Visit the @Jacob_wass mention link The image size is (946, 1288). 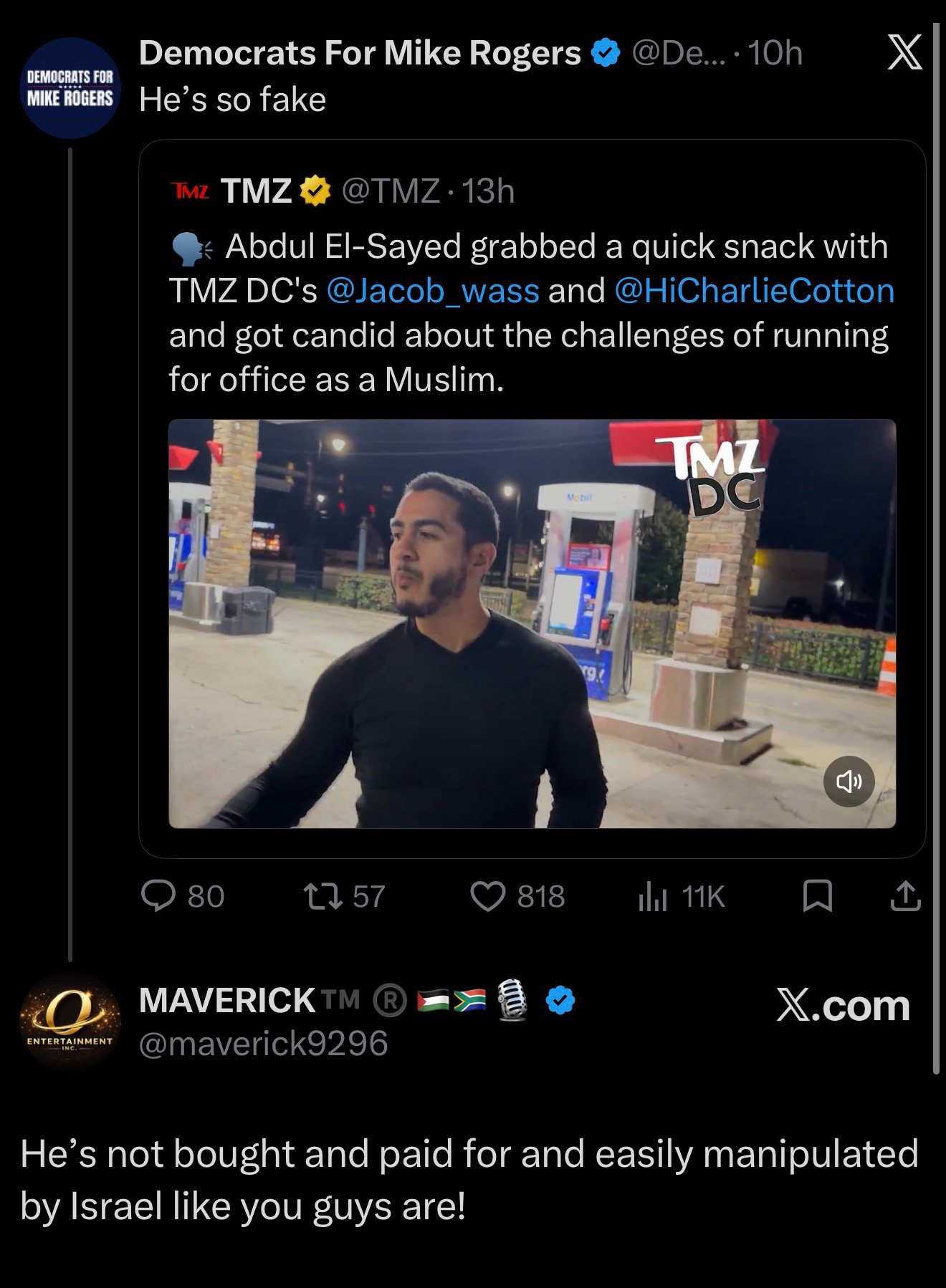tap(432, 291)
